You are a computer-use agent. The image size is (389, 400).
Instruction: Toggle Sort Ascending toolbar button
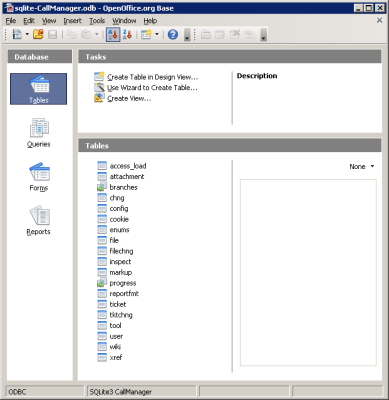click(113, 34)
